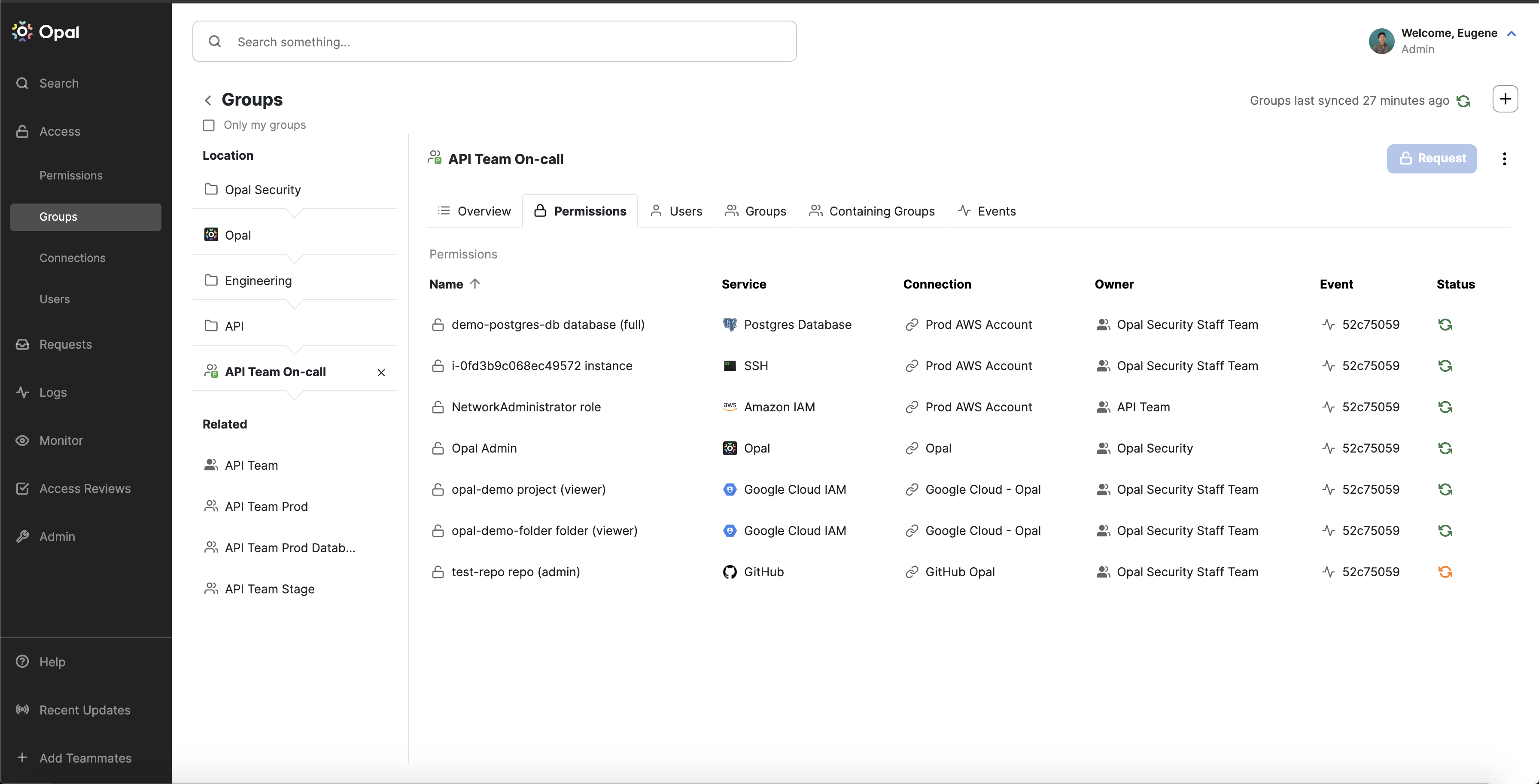Viewport: 1539px width, 784px height.
Task: Open the Events tab
Action: tap(987, 211)
